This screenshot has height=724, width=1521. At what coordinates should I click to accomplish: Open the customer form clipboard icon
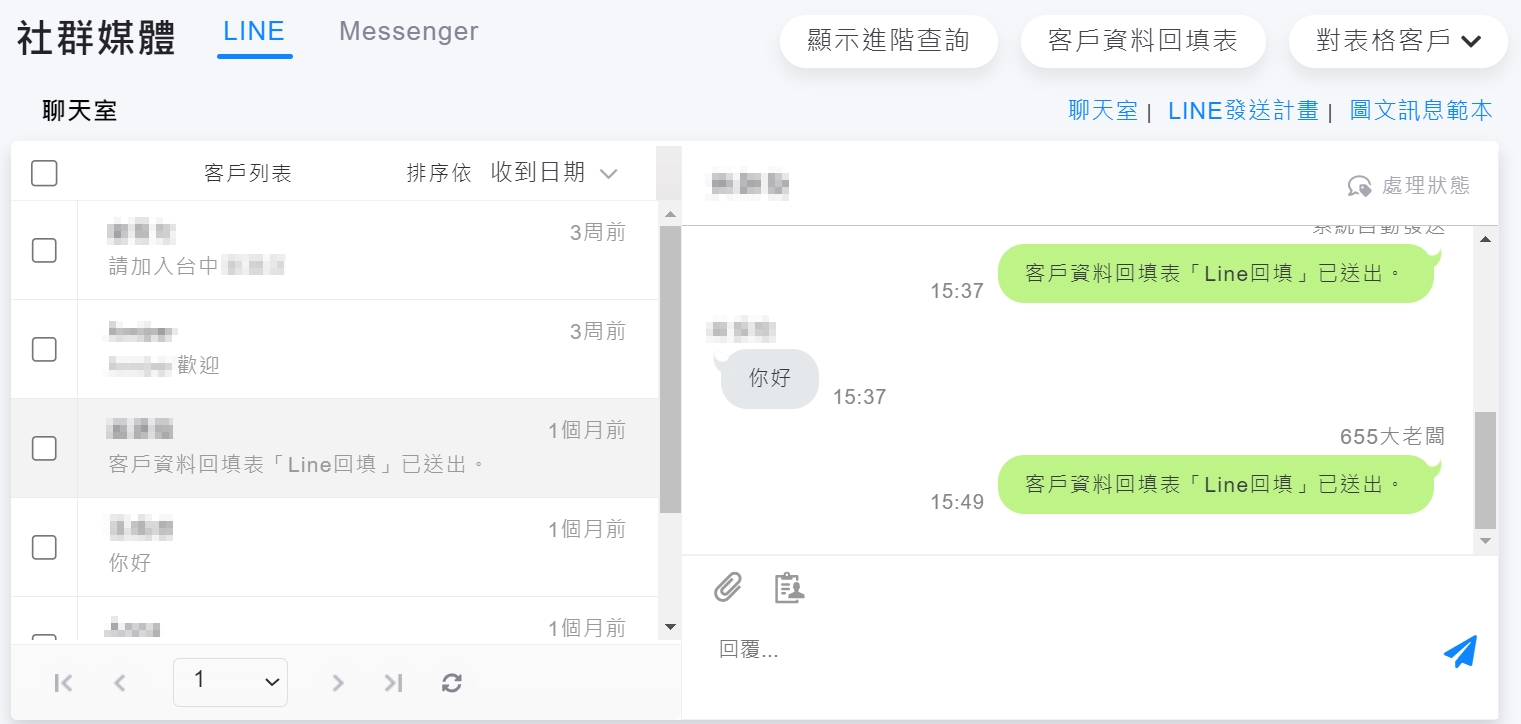(789, 587)
